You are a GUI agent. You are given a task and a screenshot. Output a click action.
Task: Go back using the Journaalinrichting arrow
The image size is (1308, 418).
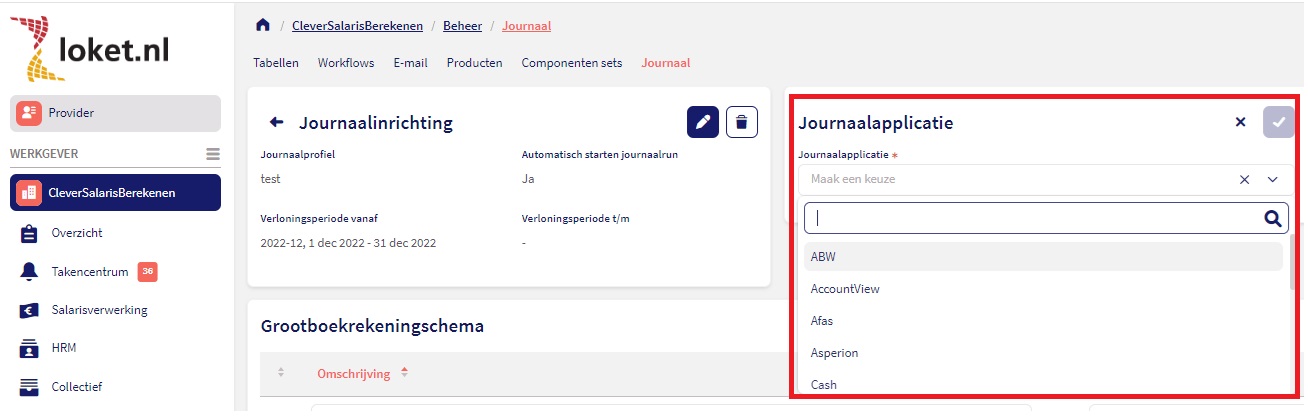[x=277, y=122]
